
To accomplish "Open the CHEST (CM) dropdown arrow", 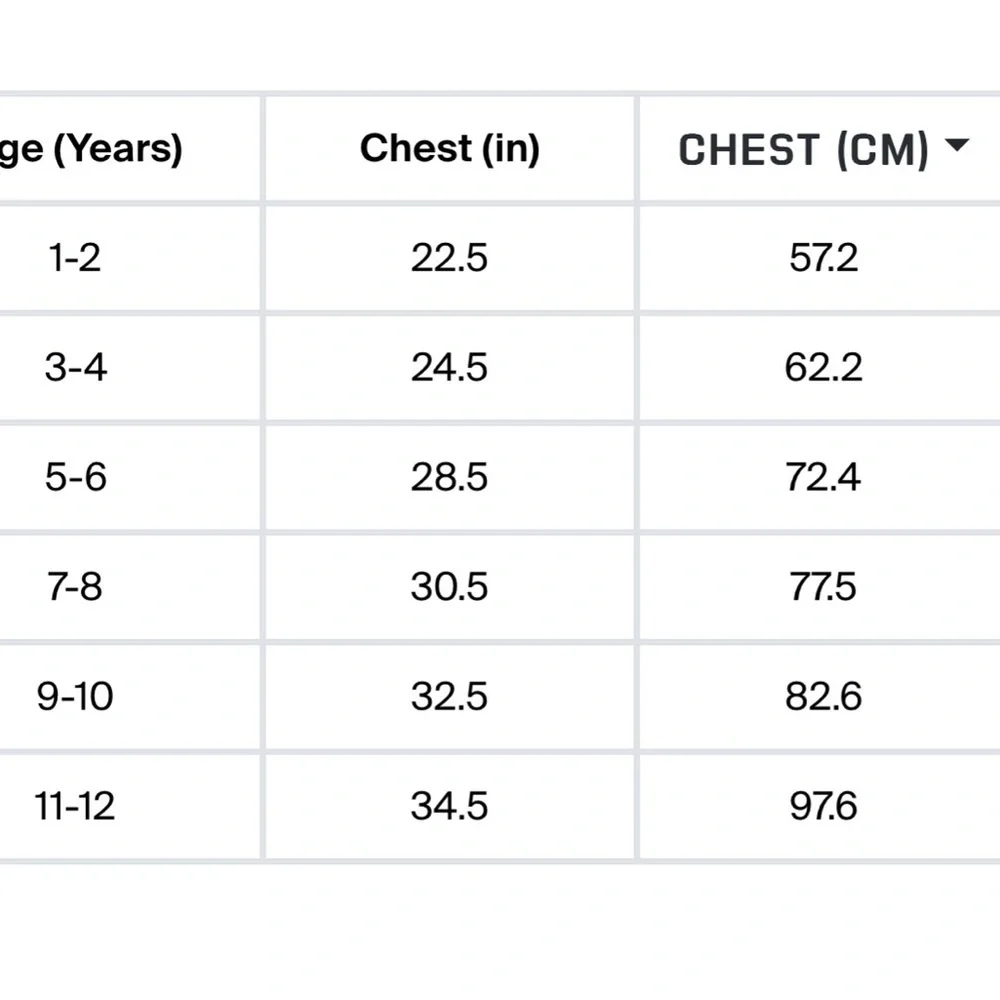I will pyautogui.click(x=957, y=145).
